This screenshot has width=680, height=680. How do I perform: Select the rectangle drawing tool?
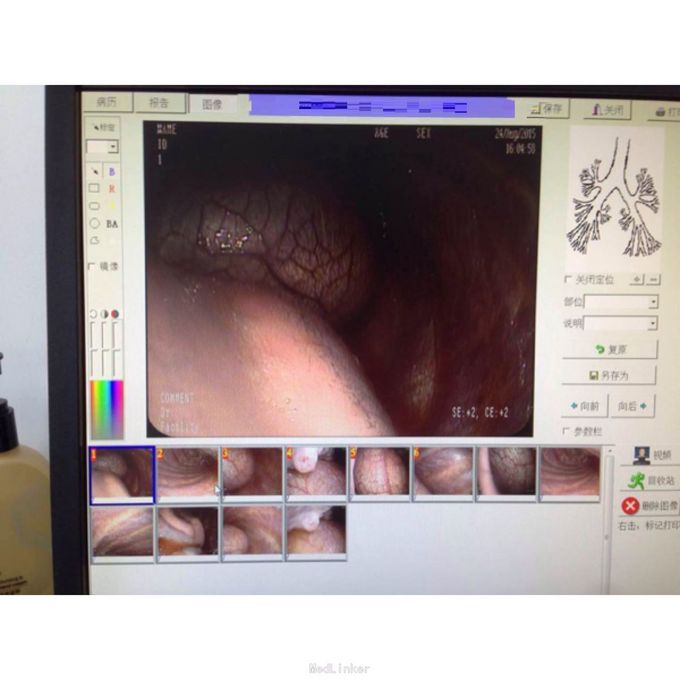pyautogui.click(x=94, y=188)
